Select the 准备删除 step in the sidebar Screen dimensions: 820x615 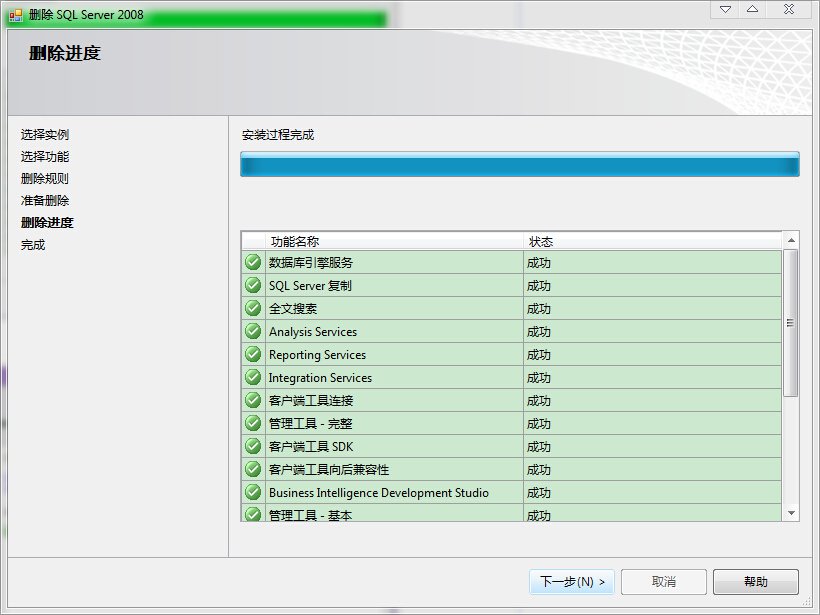45,201
